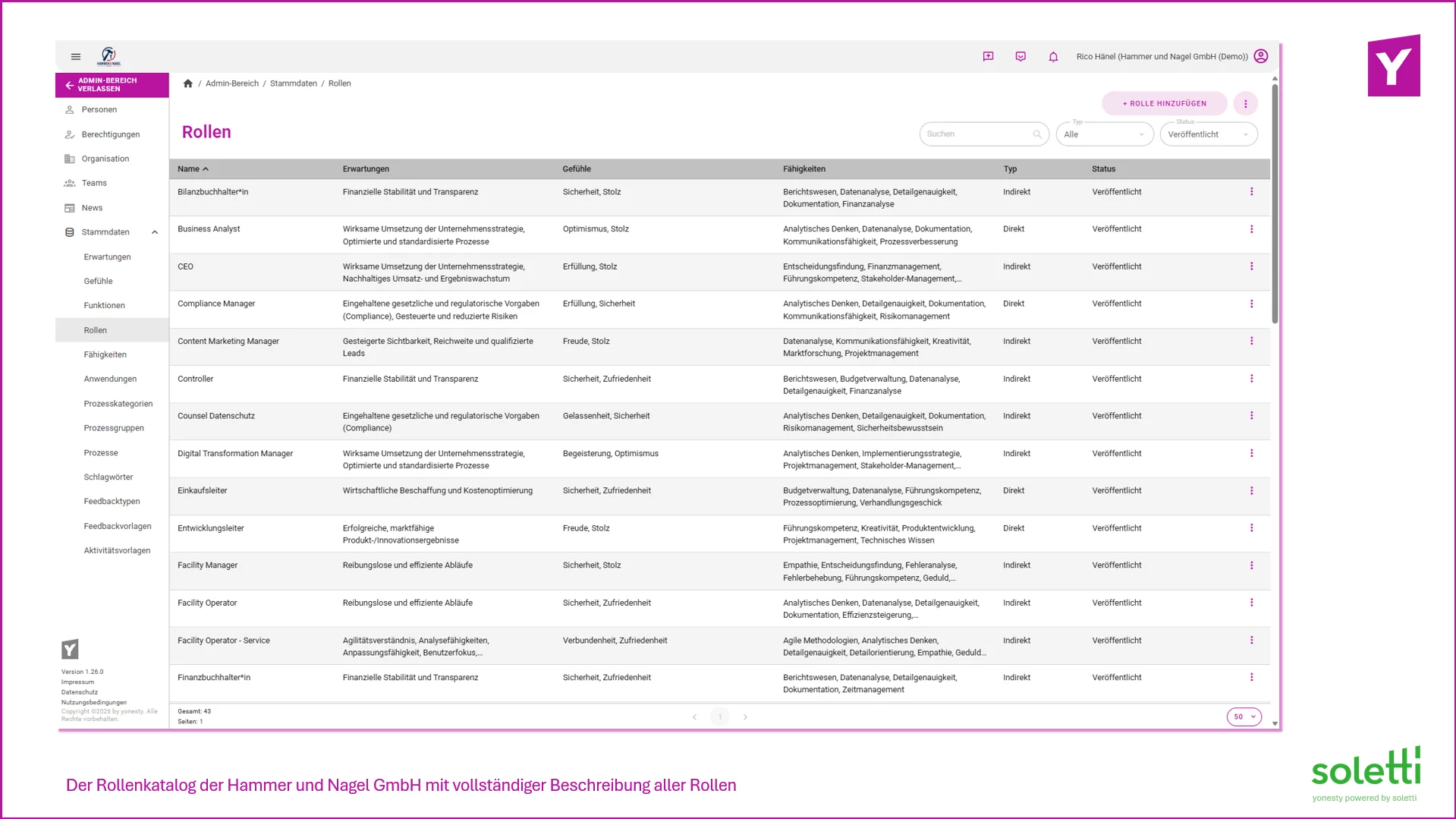Viewport: 1456px width, 819px height.
Task: Click Stammdaten breadcrumb link
Action: tap(294, 83)
